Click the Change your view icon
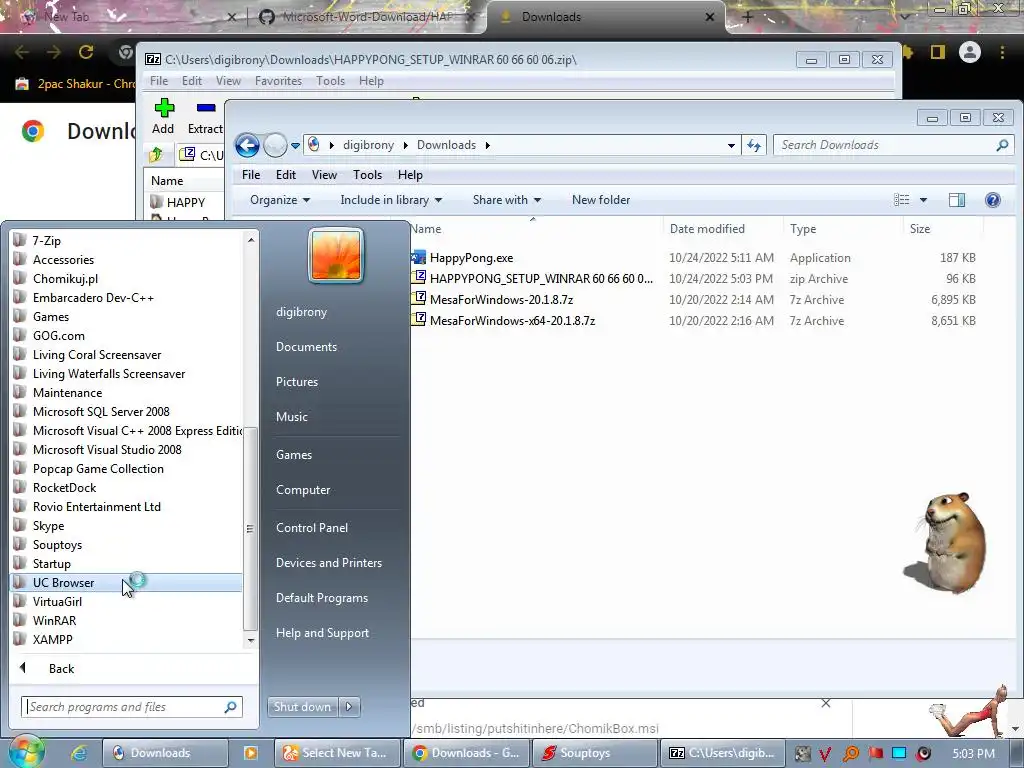Viewport: 1024px width, 768px height. point(902,200)
